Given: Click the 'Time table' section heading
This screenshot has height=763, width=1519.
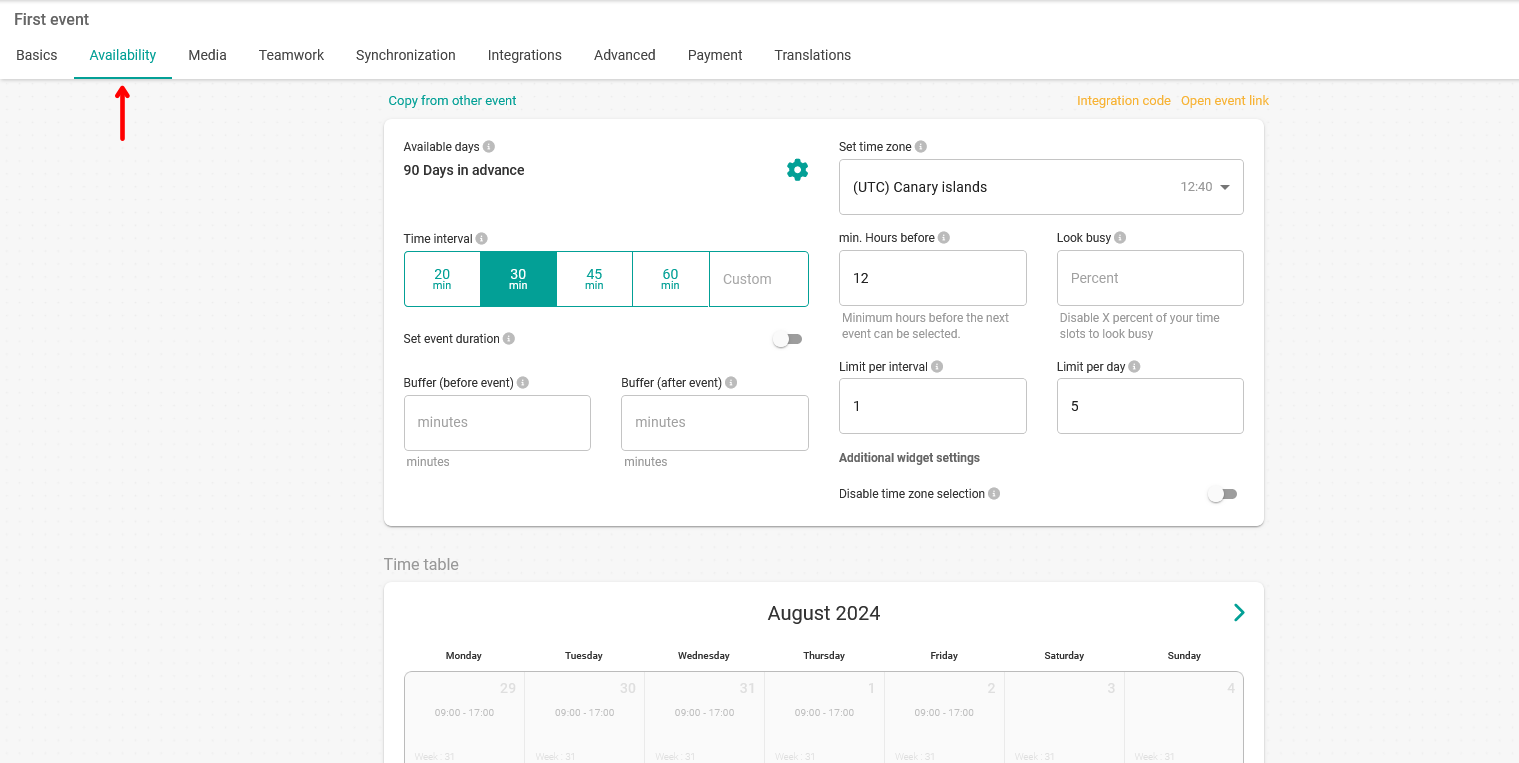Looking at the screenshot, I should [x=421, y=565].
